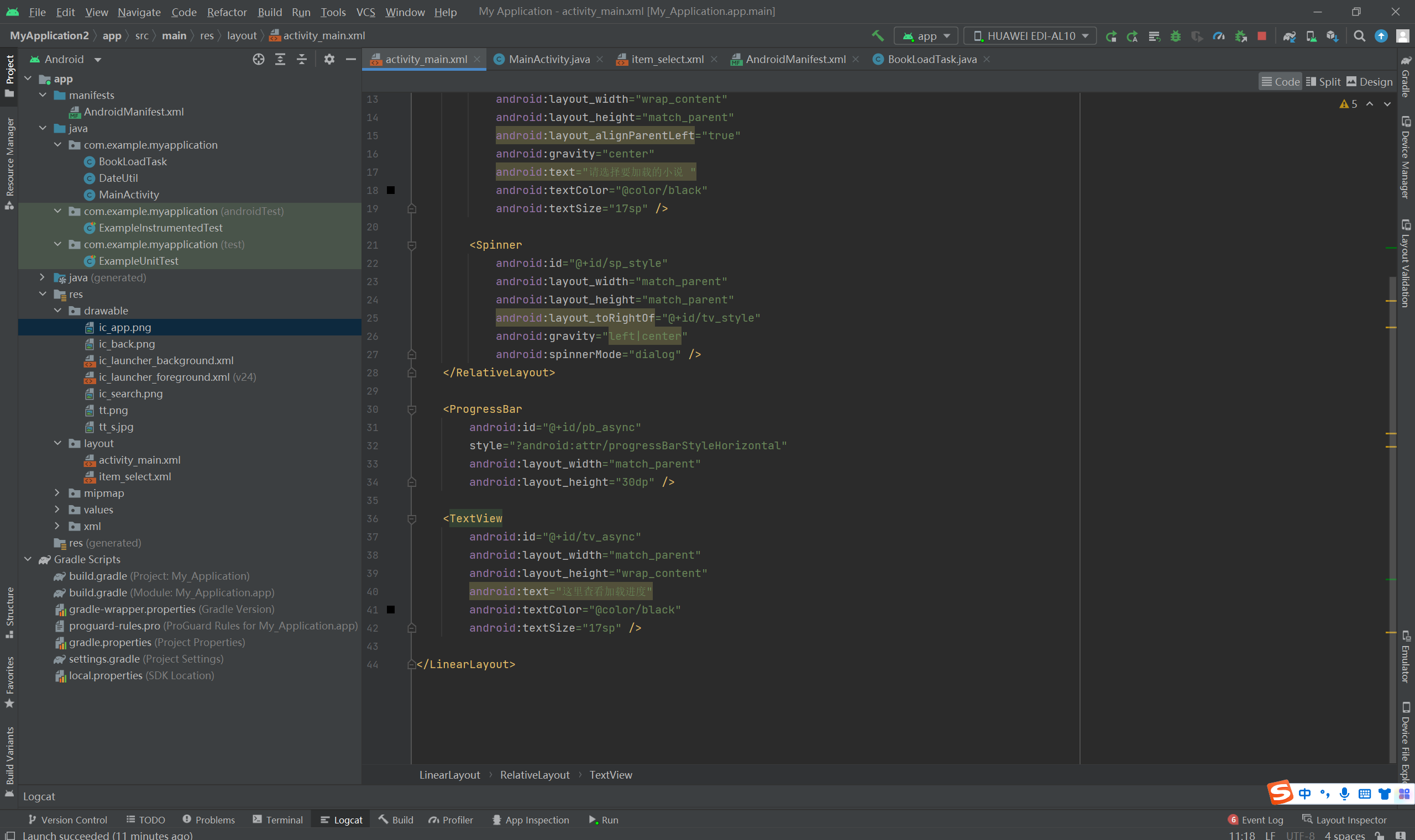Screen dimensions: 1415x840
Task: Open the Refactor menu
Action: [x=227, y=12]
